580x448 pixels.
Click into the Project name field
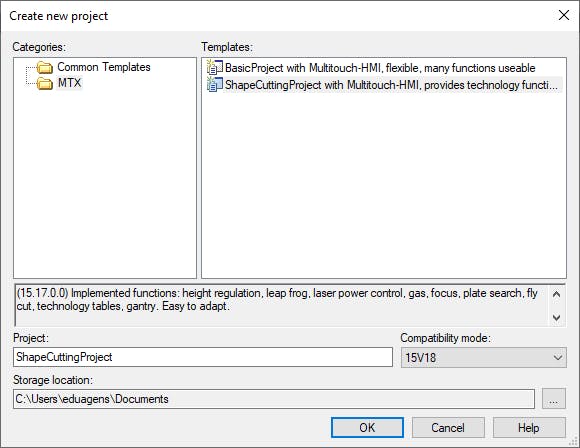pyautogui.click(x=203, y=357)
